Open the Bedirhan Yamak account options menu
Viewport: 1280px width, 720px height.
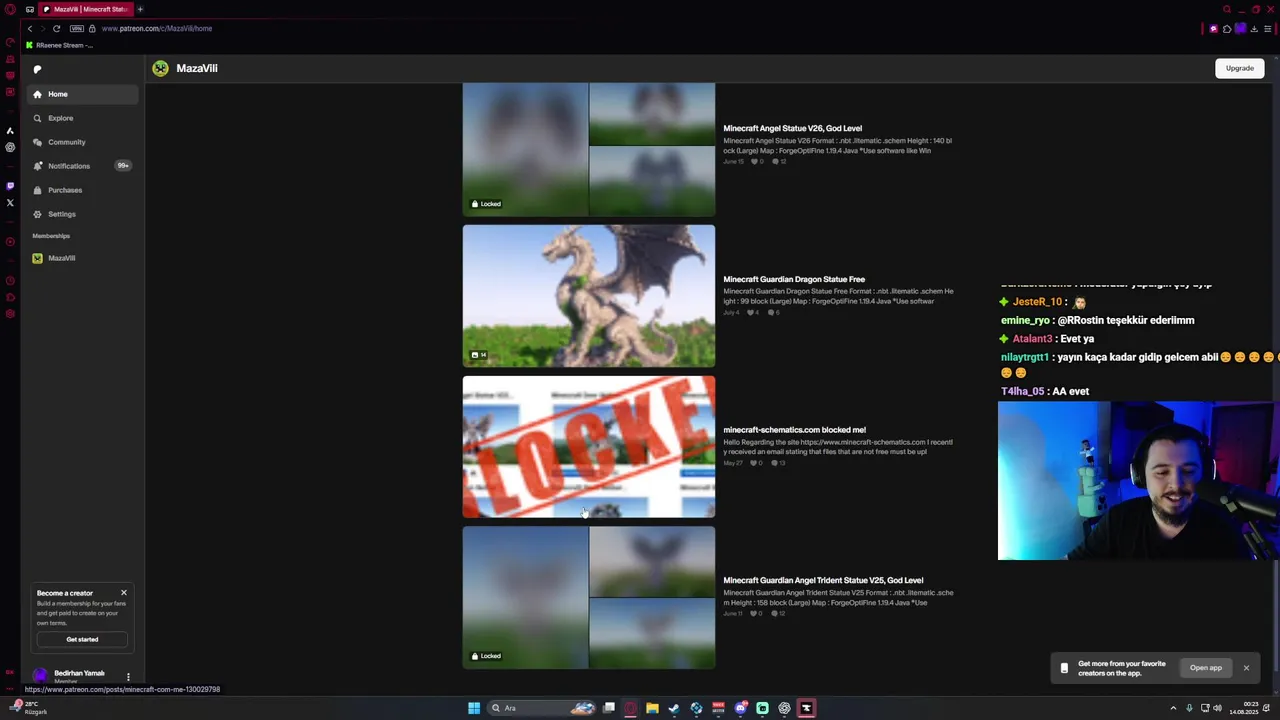128,677
